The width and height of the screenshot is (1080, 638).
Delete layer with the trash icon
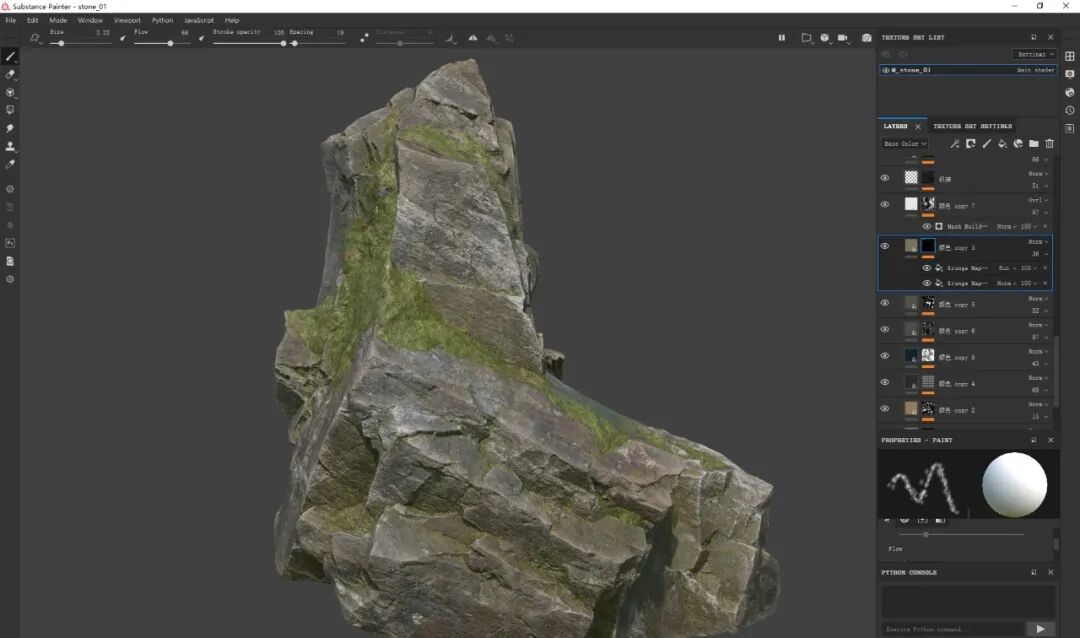pyautogui.click(x=1050, y=143)
